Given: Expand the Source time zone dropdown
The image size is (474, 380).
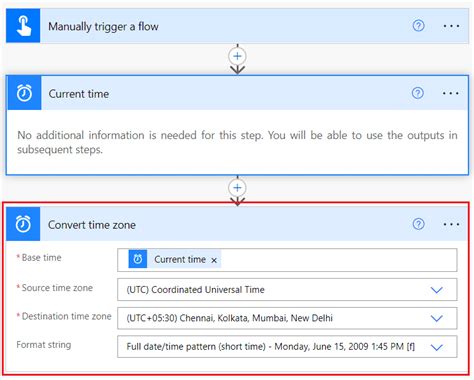Looking at the screenshot, I should (x=436, y=290).
